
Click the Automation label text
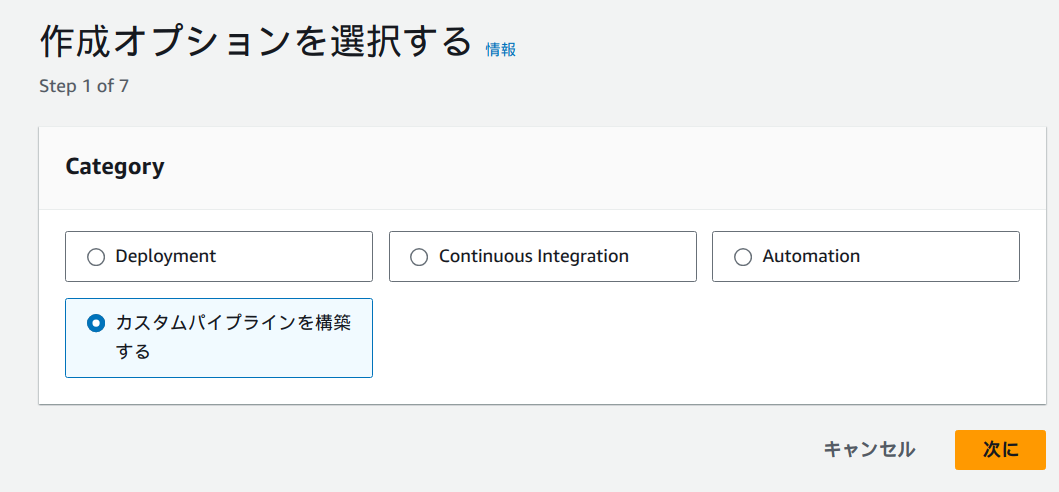pyautogui.click(x=811, y=256)
